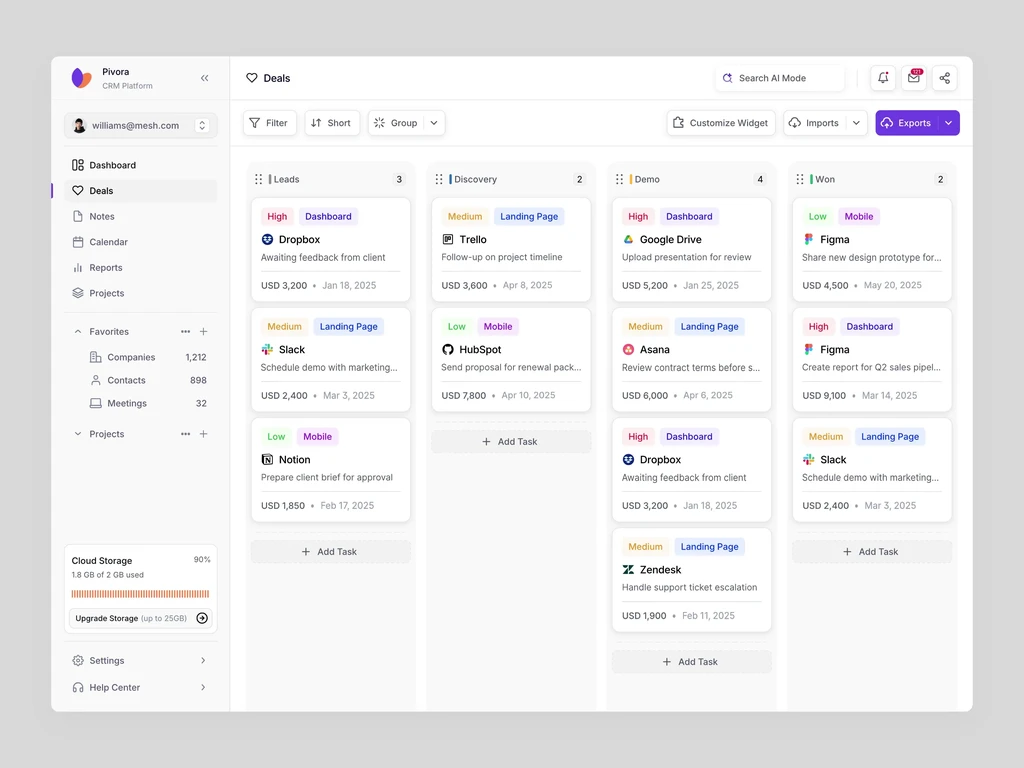Click the Search AI Mode field
The width and height of the screenshot is (1024, 768).
click(780, 78)
